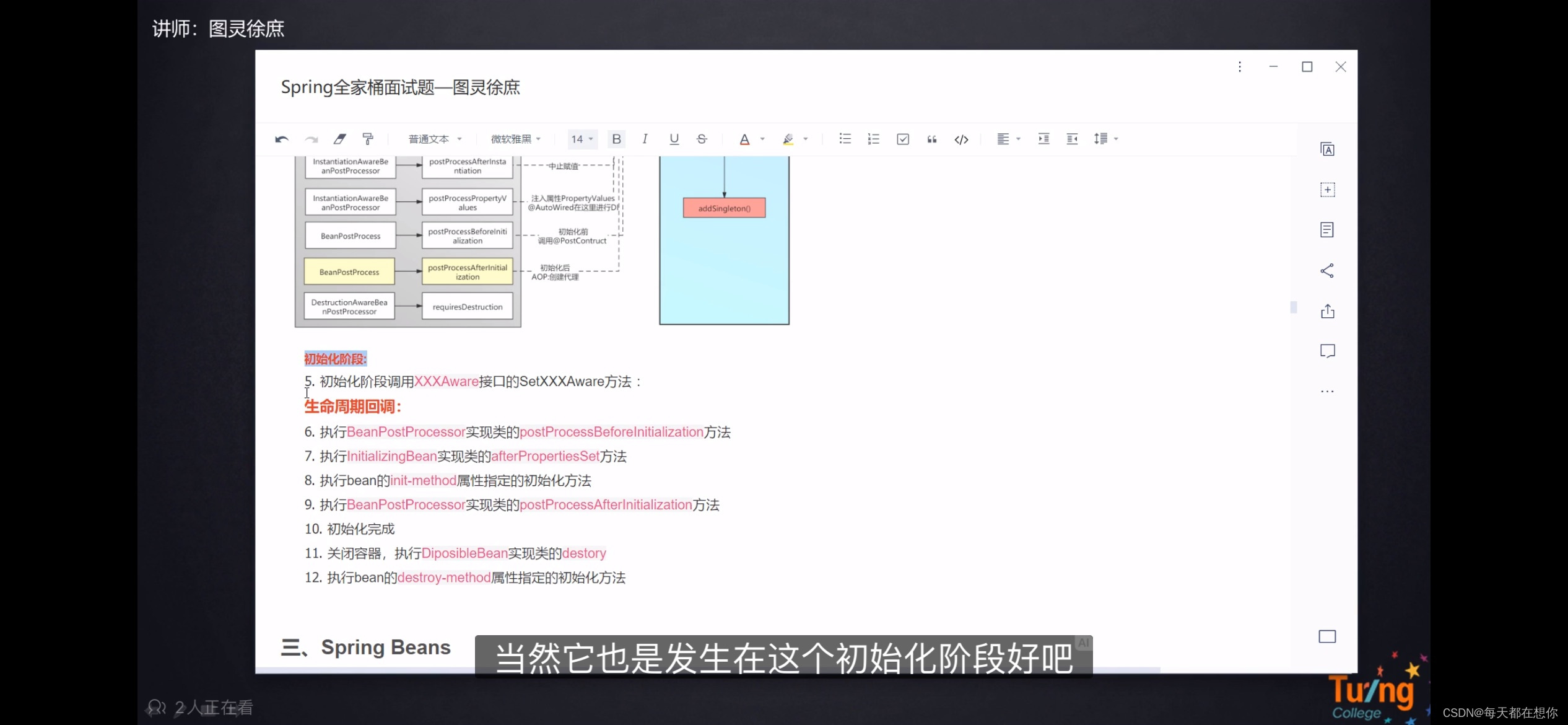
Task: Apply the highlight color marker
Action: pos(788,139)
